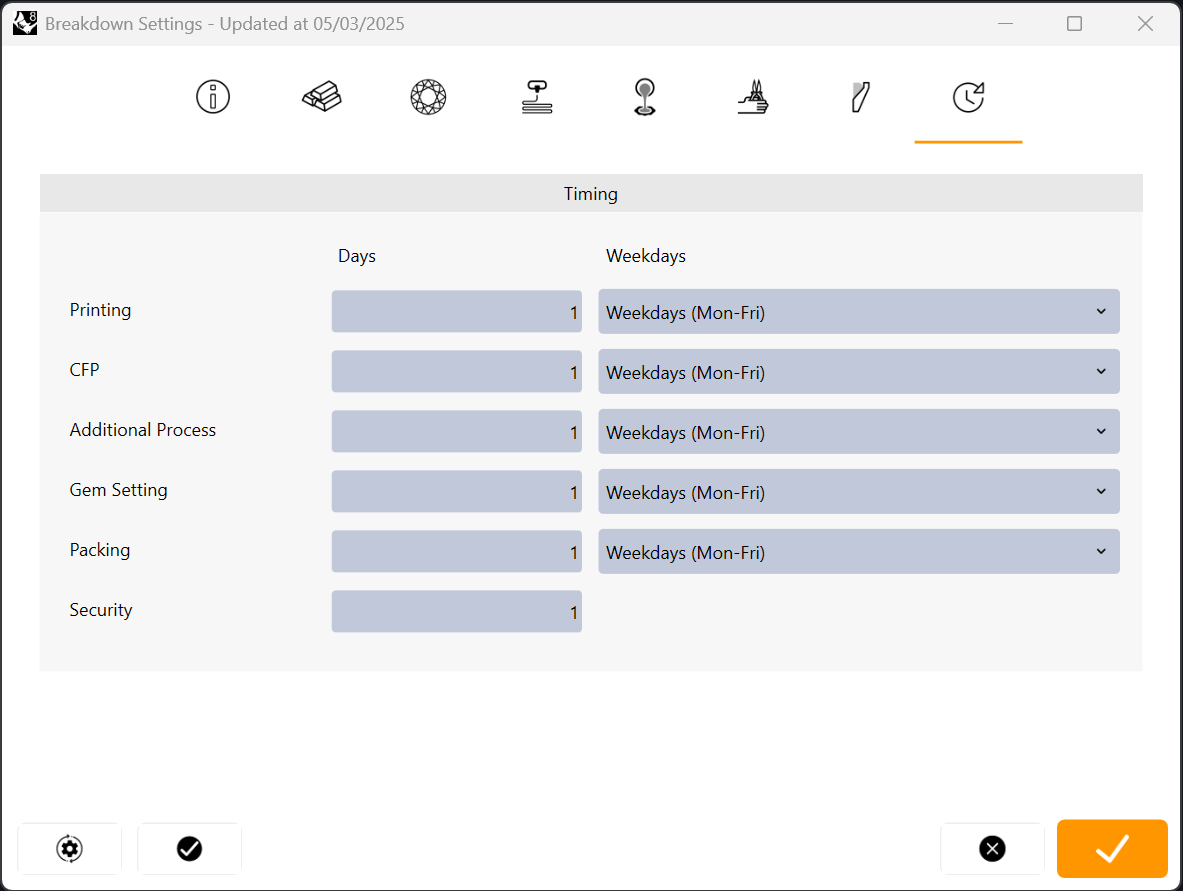Click the Gem Setting row label

pos(118,490)
